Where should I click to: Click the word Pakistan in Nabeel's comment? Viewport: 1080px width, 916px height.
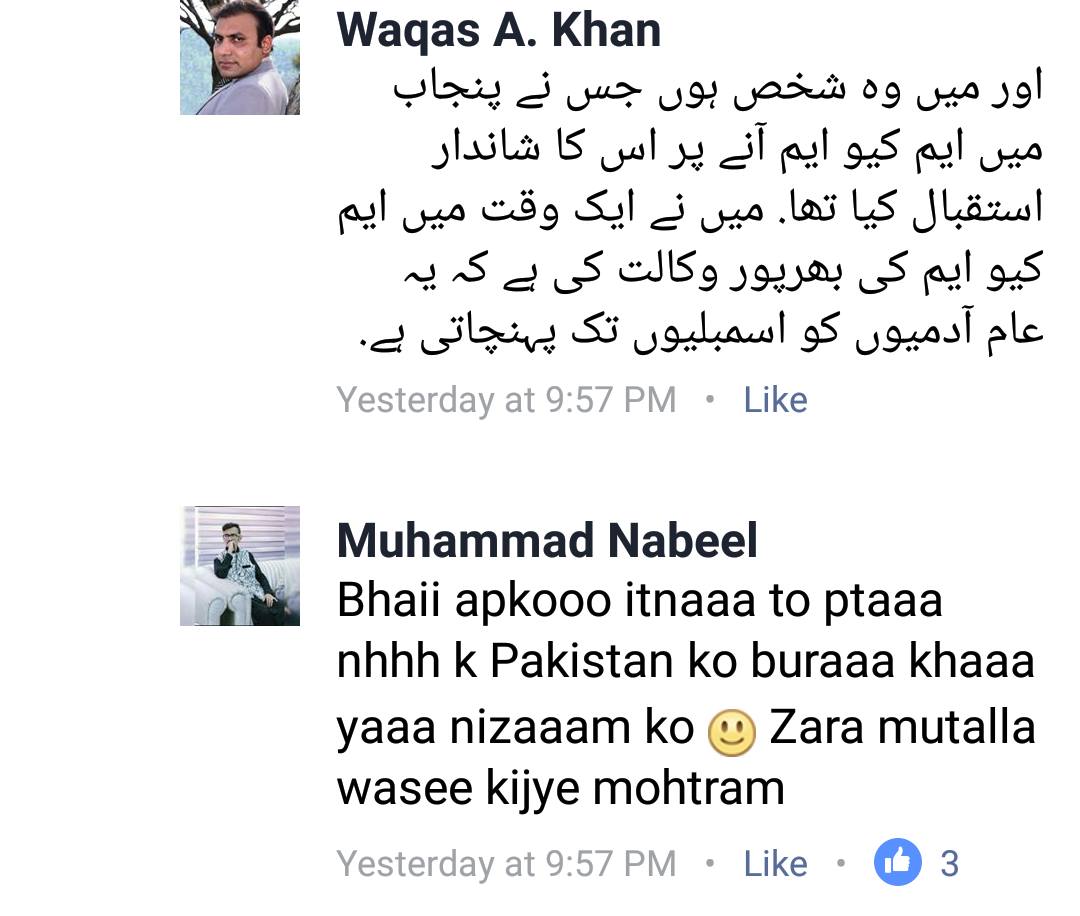(583, 661)
